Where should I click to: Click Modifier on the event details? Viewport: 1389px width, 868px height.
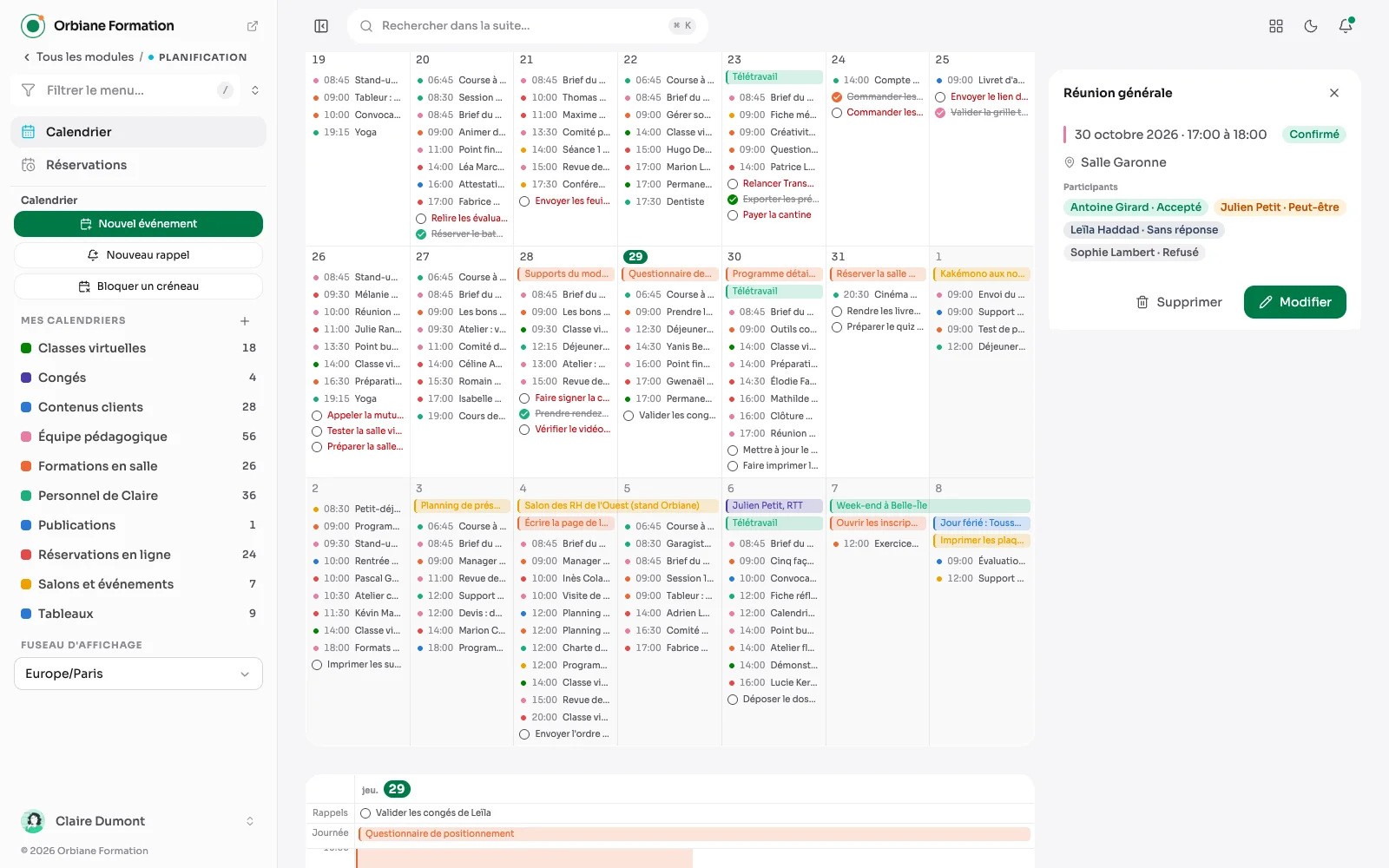(x=1294, y=302)
